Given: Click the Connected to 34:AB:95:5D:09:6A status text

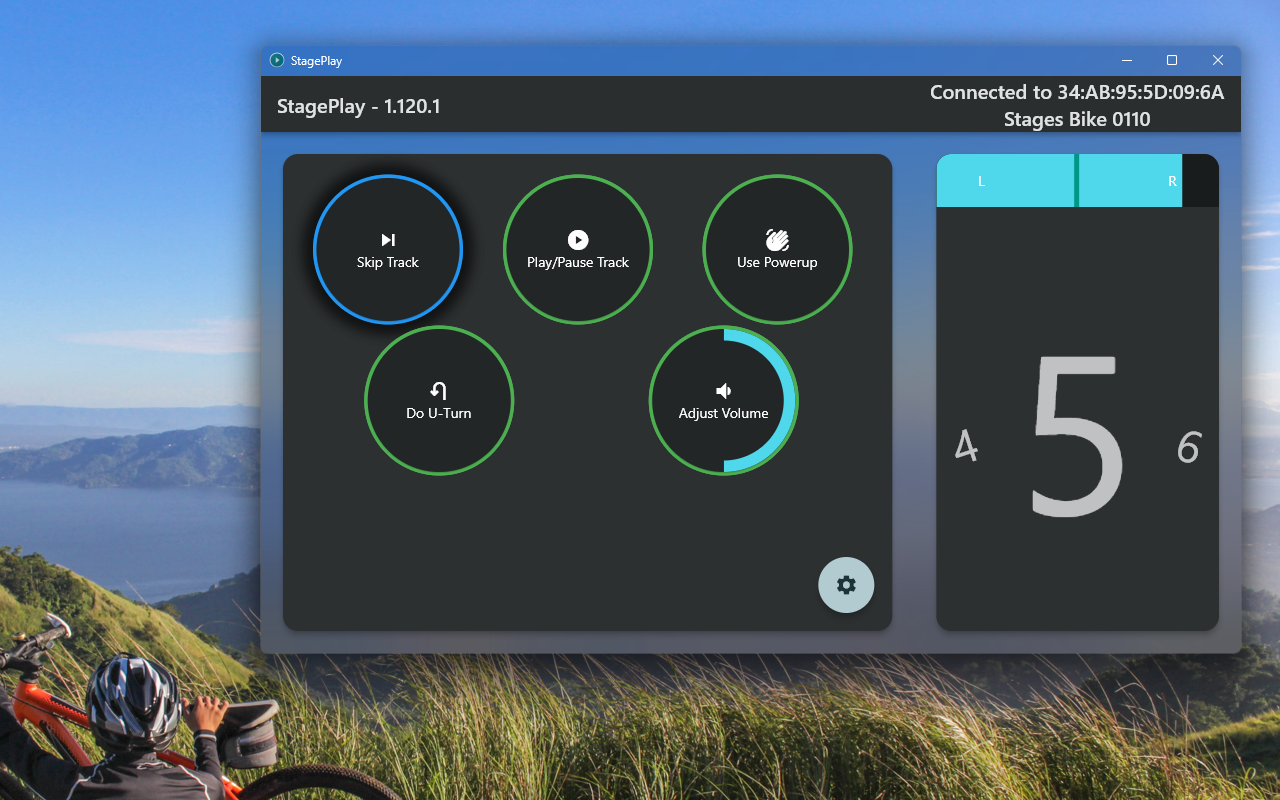Looking at the screenshot, I should (1077, 92).
